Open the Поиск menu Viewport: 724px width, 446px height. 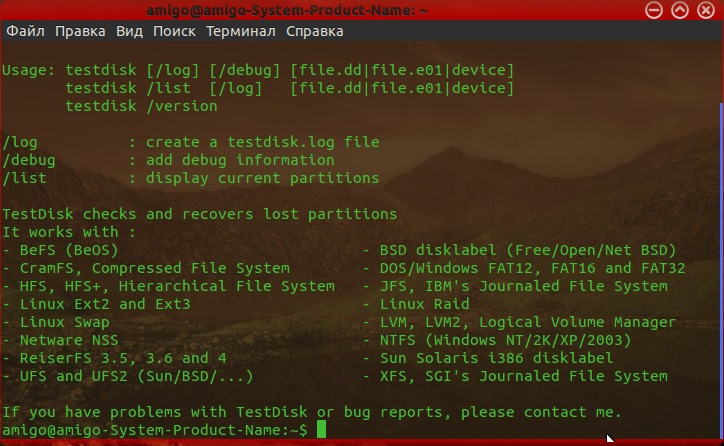click(174, 31)
